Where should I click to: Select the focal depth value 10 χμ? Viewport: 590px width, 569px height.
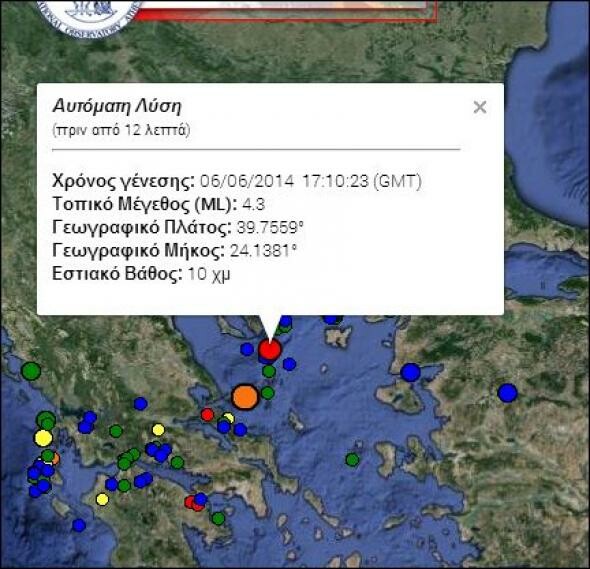[x=209, y=274]
